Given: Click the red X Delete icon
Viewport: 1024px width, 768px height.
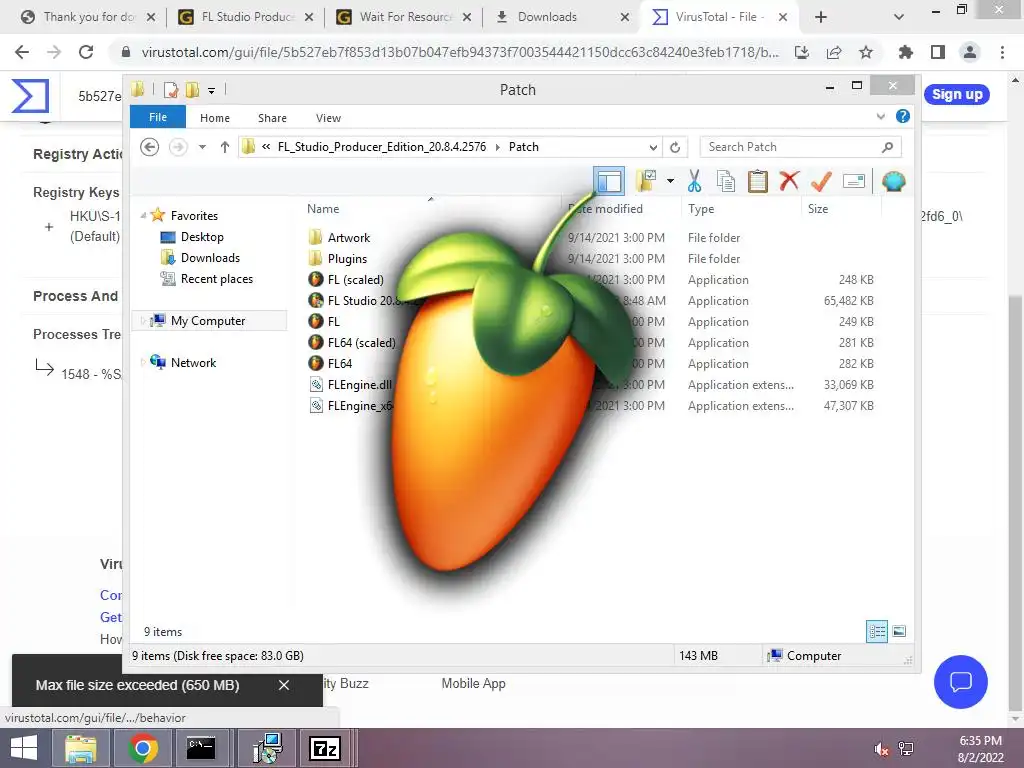Looking at the screenshot, I should coord(789,180).
